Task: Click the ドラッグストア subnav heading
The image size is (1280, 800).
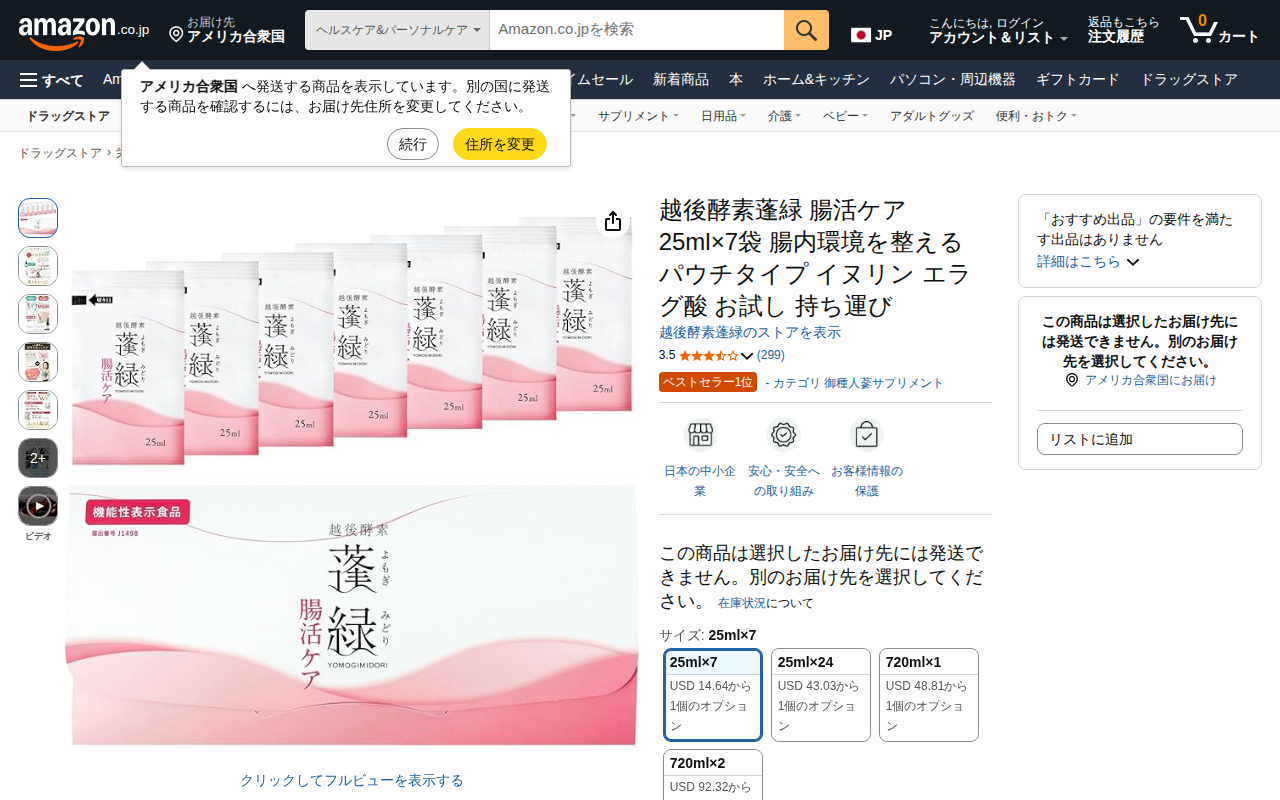Action: pos(68,116)
